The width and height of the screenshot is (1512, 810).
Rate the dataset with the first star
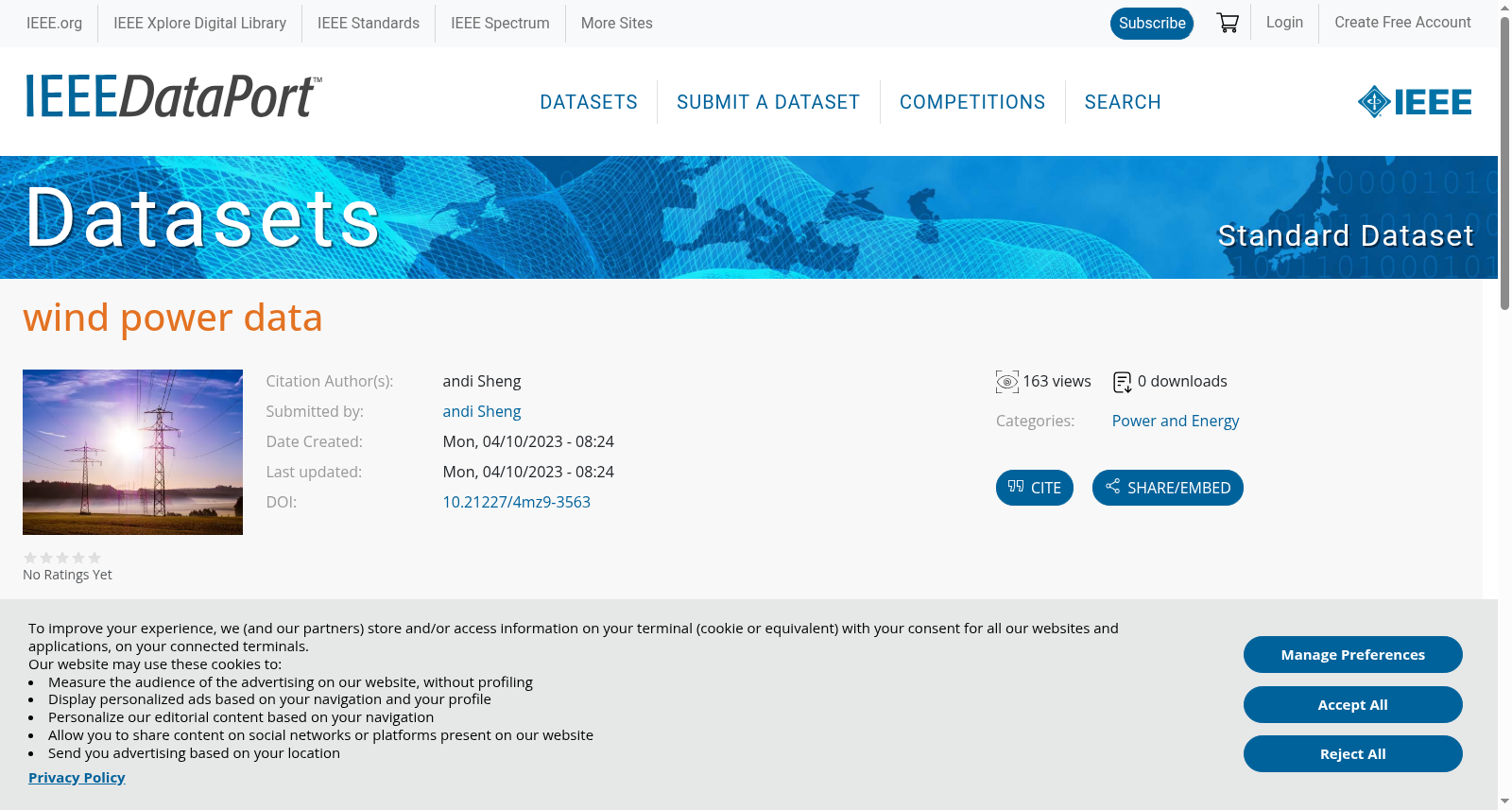30,558
